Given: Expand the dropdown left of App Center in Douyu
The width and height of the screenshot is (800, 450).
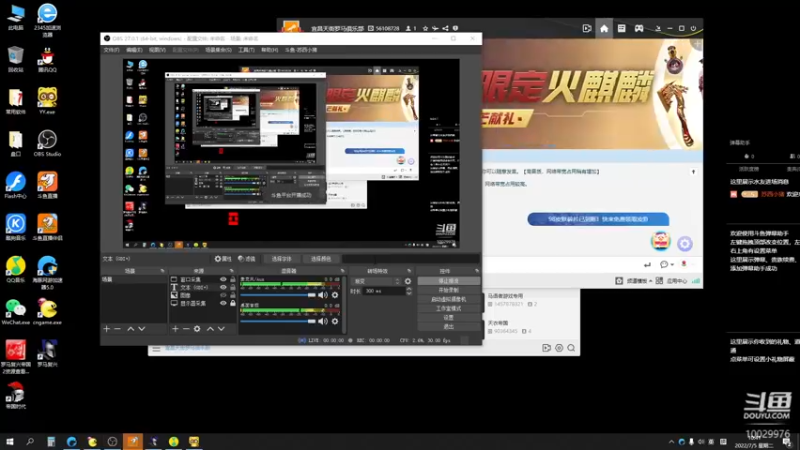Looking at the screenshot, I should (x=651, y=281).
